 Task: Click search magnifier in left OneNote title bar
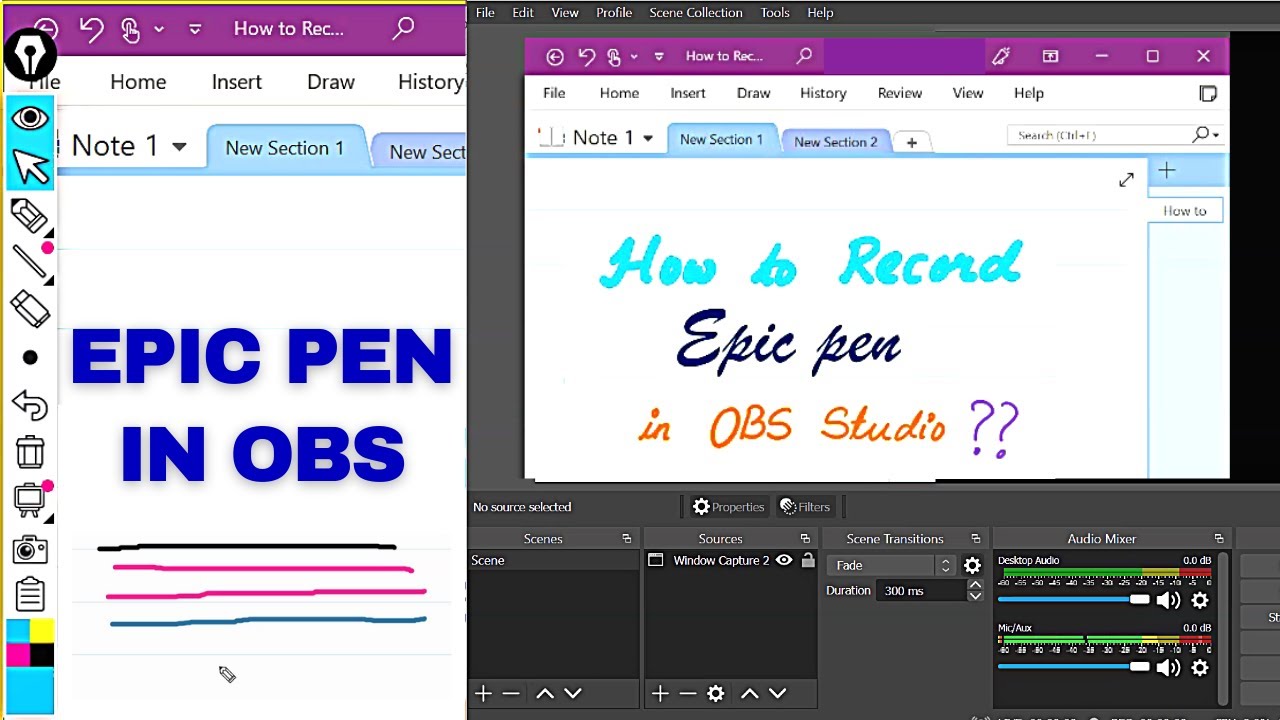[x=403, y=28]
